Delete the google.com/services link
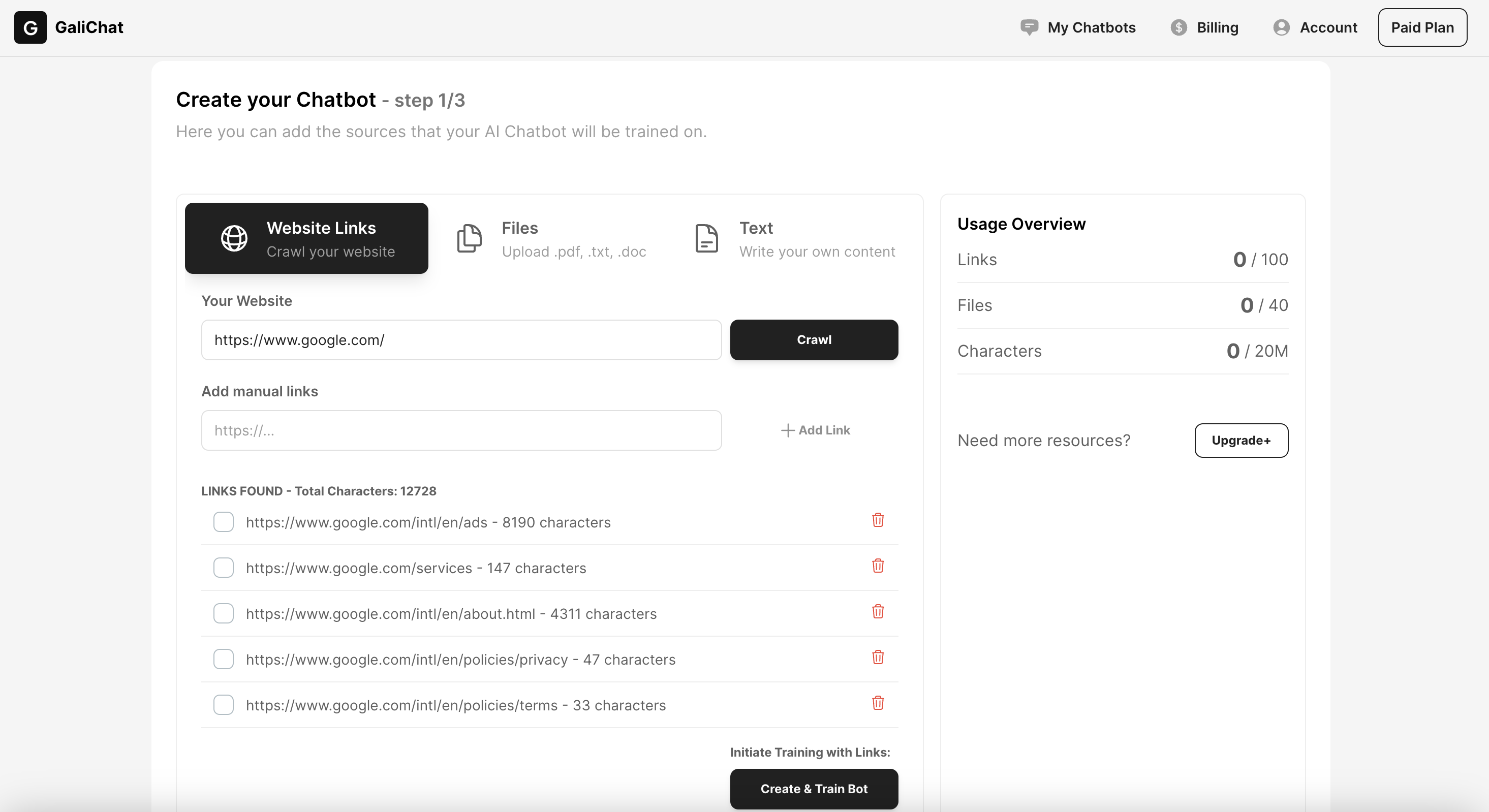1489x812 pixels. (878, 566)
